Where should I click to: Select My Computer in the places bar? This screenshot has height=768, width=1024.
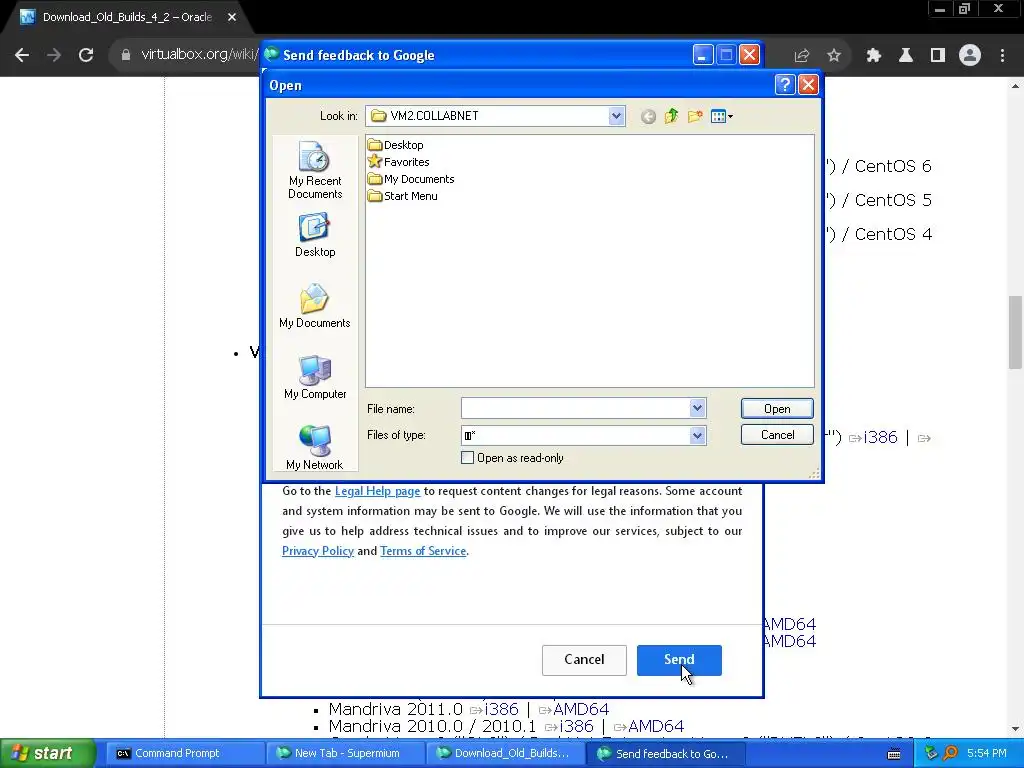[x=315, y=377]
